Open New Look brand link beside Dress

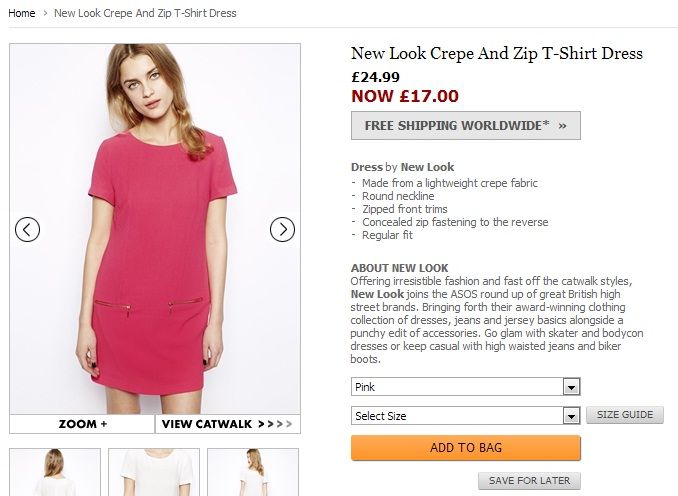tap(427, 167)
